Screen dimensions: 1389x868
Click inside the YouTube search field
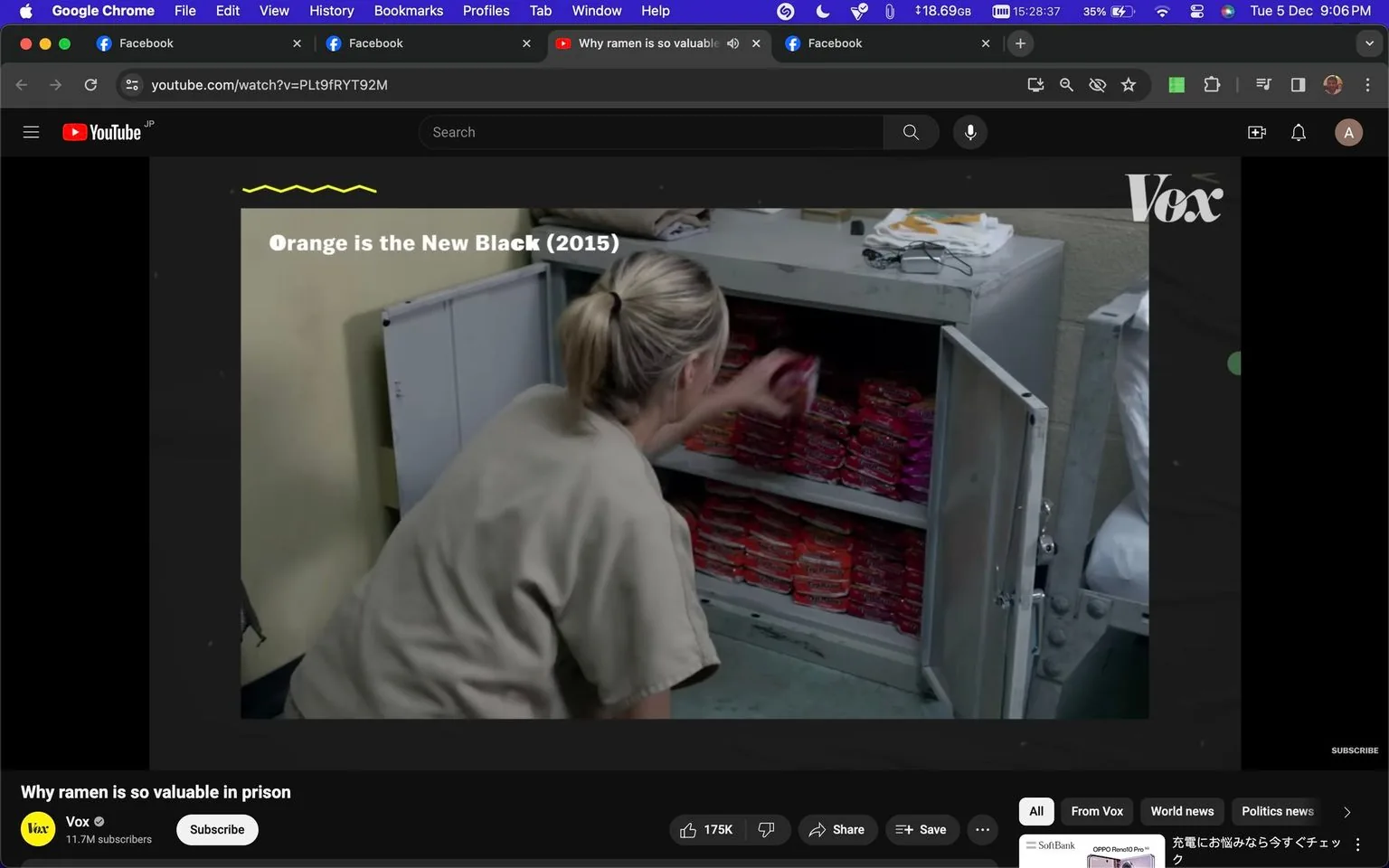[x=651, y=131]
